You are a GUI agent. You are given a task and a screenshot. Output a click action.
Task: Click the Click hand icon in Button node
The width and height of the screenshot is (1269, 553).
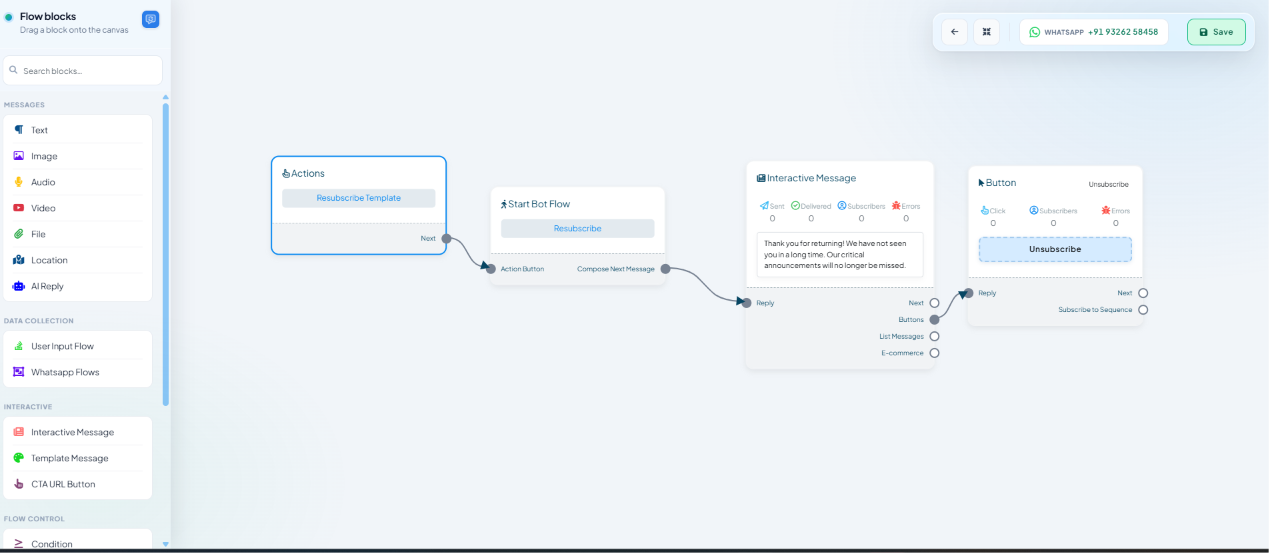(985, 211)
